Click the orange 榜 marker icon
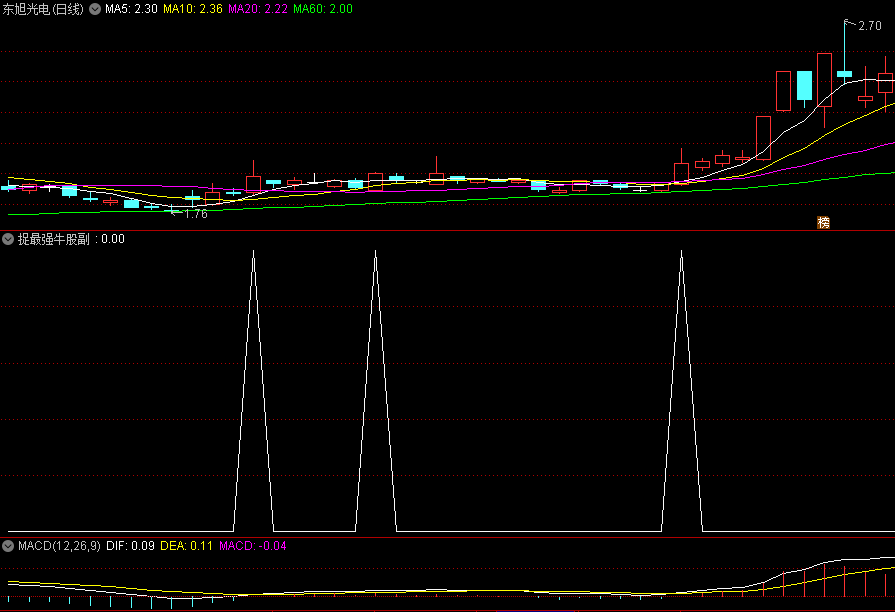 [x=823, y=223]
